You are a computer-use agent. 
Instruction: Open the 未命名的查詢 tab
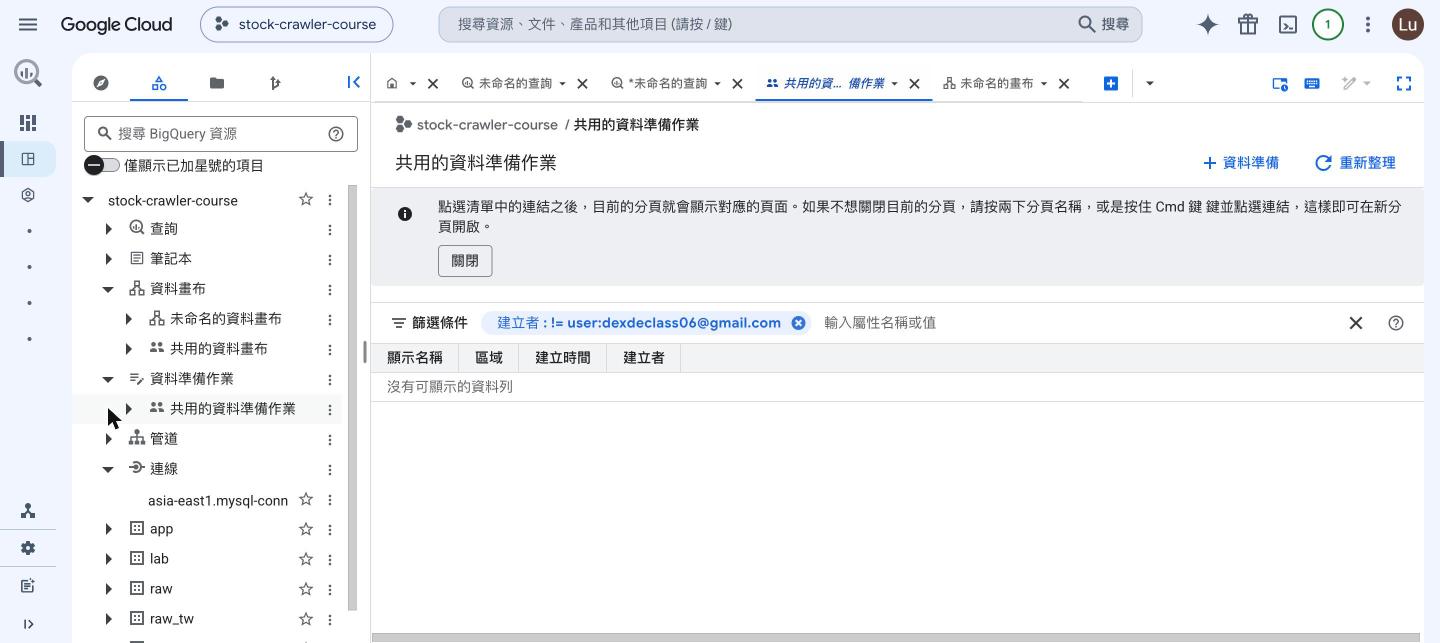(x=515, y=84)
